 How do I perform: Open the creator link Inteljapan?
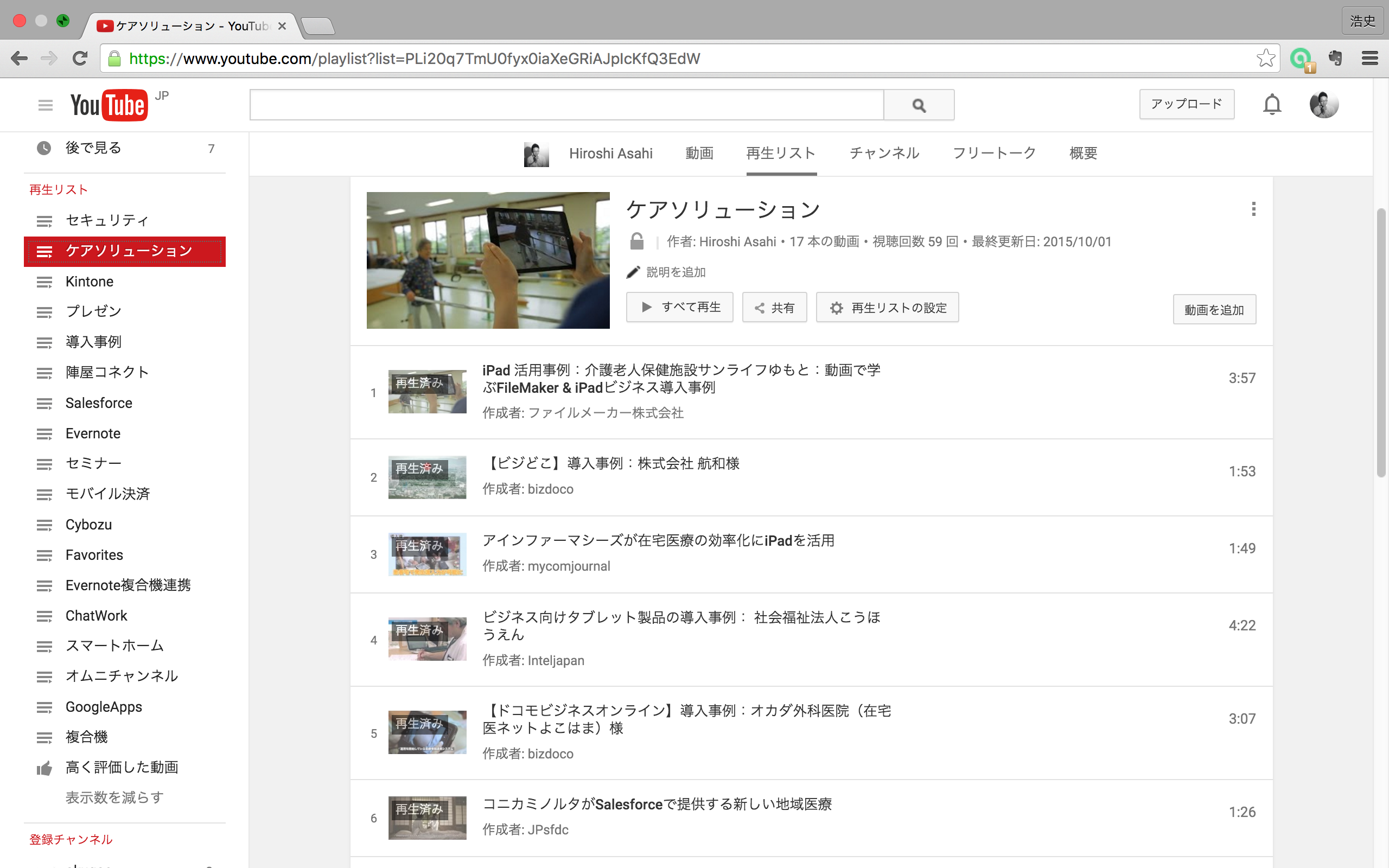(x=556, y=660)
